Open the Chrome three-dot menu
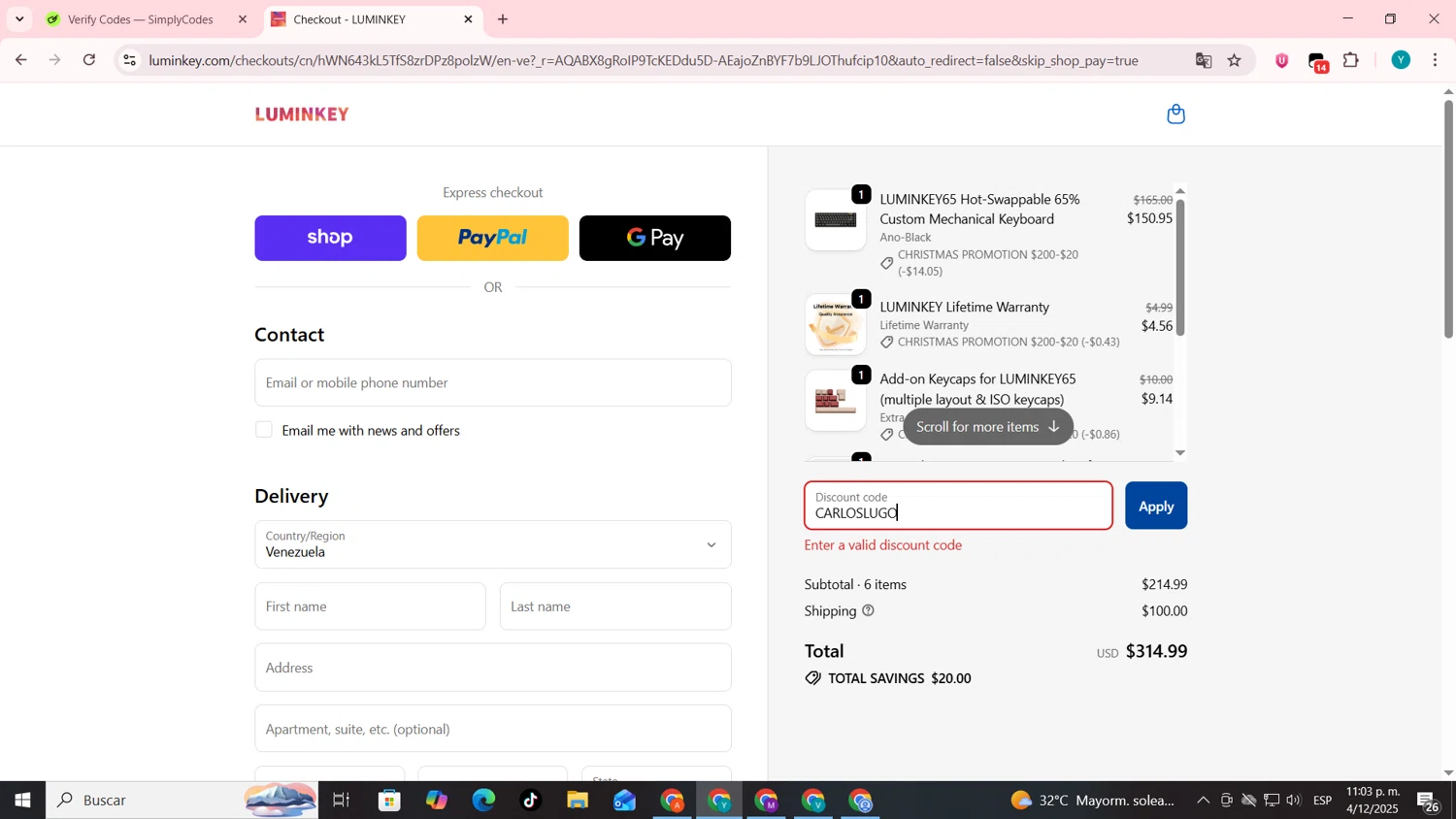 point(1436,60)
